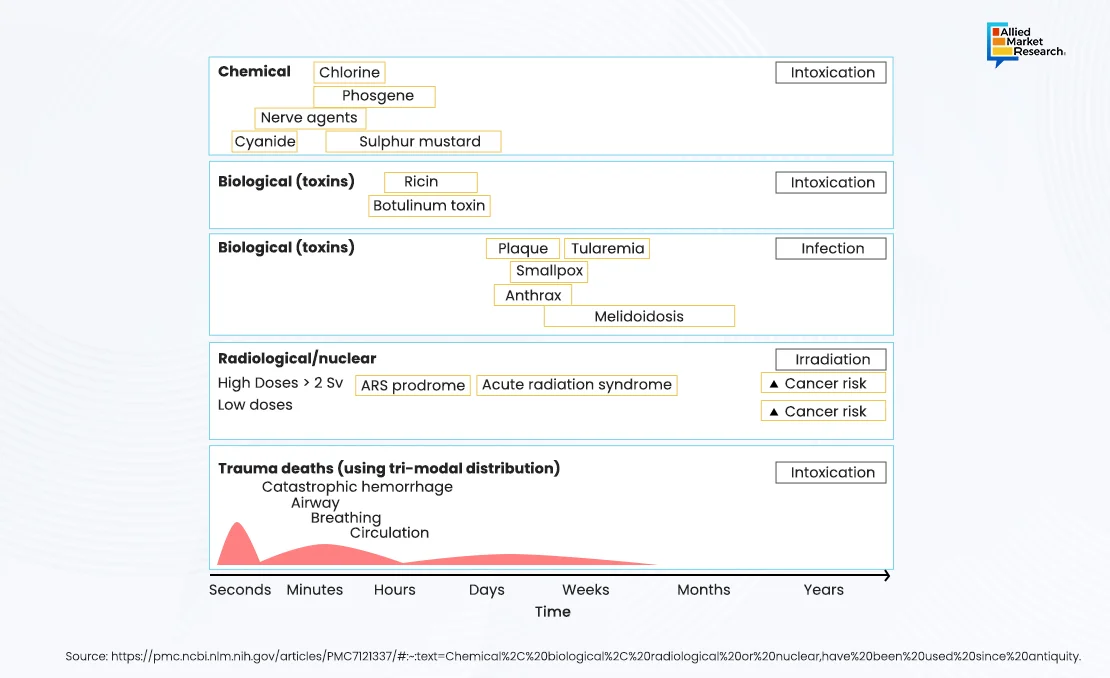This screenshot has height=678, width=1110.
Task: Select the Nerve agents box
Action: (309, 118)
